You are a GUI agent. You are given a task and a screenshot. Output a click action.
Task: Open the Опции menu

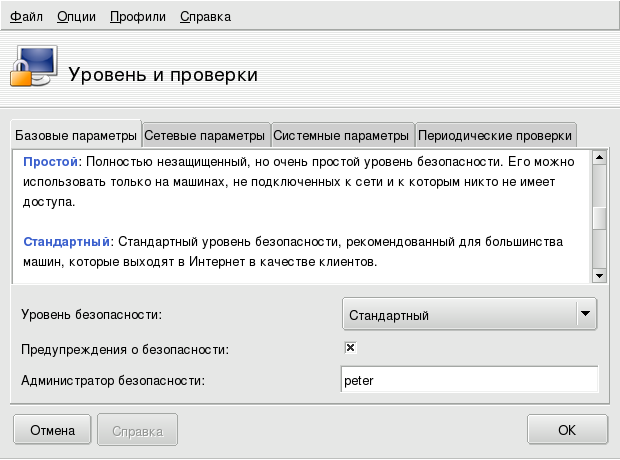tap(77, 17)
